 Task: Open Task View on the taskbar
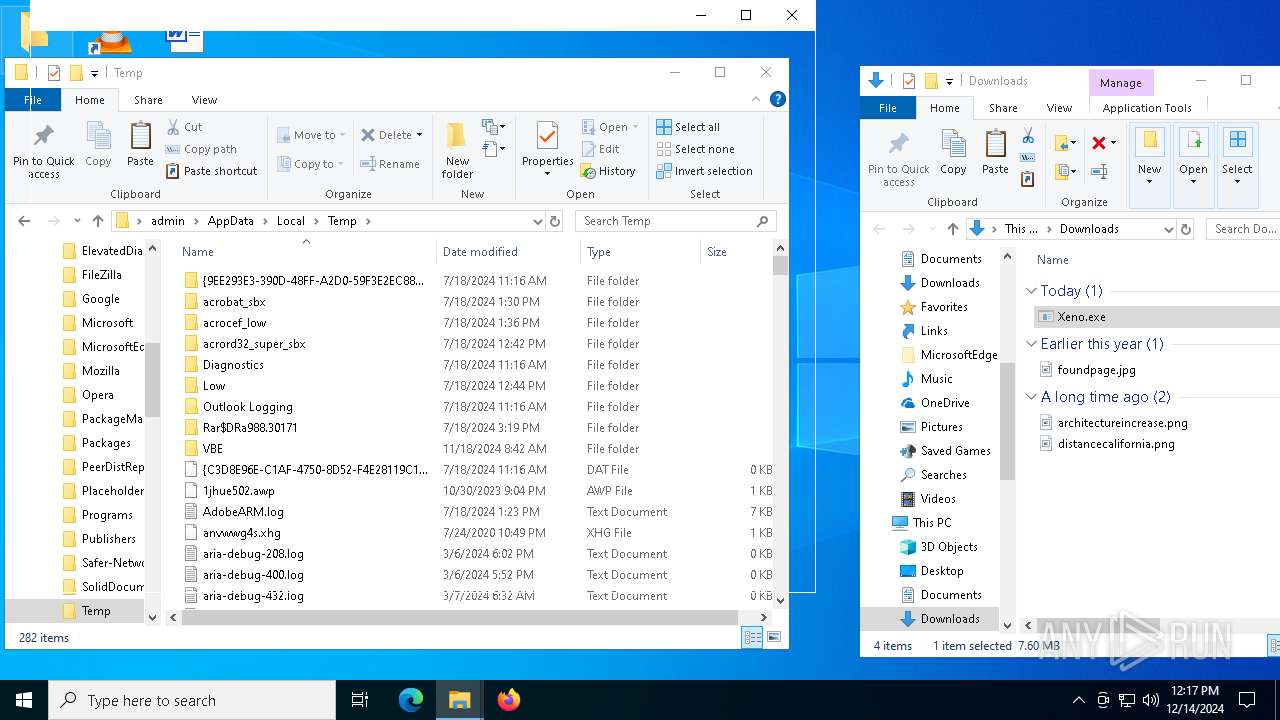click(360, 700)
